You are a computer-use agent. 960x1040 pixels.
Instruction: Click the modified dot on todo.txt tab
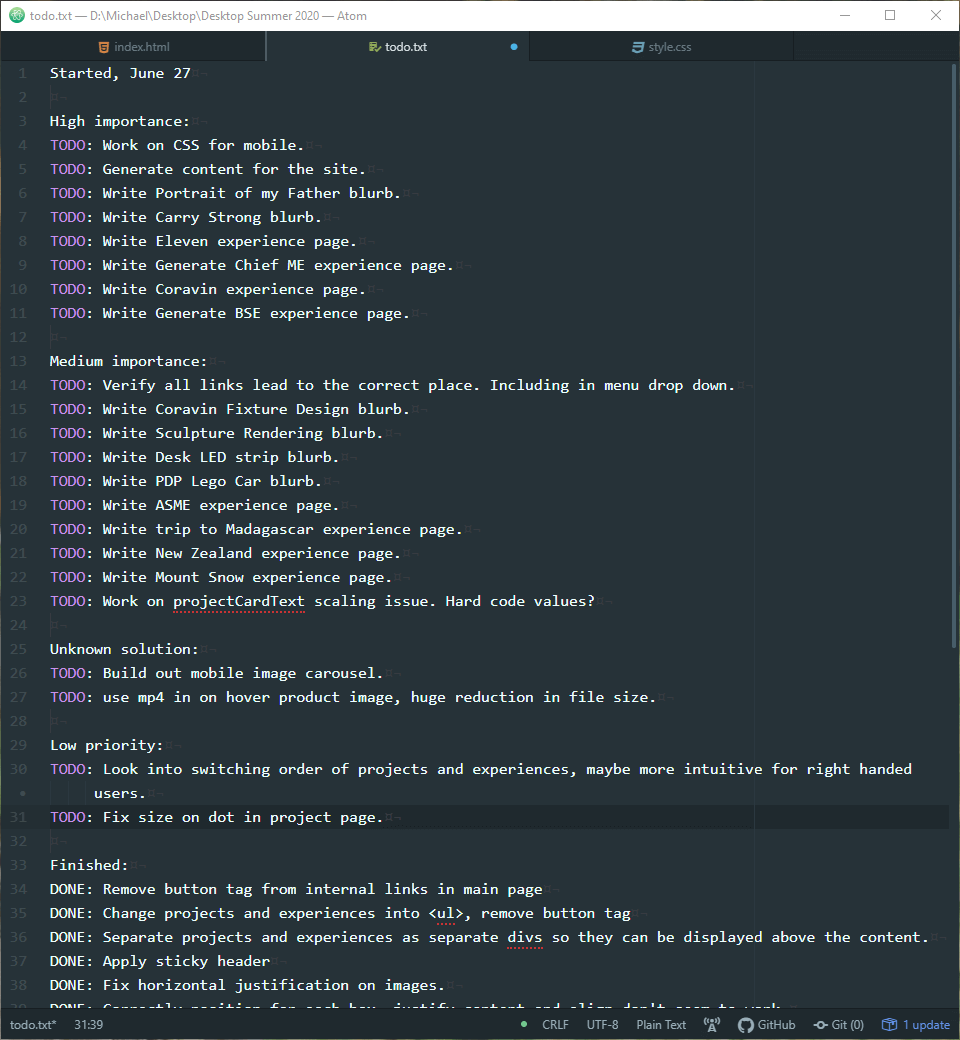pos(514,47)
